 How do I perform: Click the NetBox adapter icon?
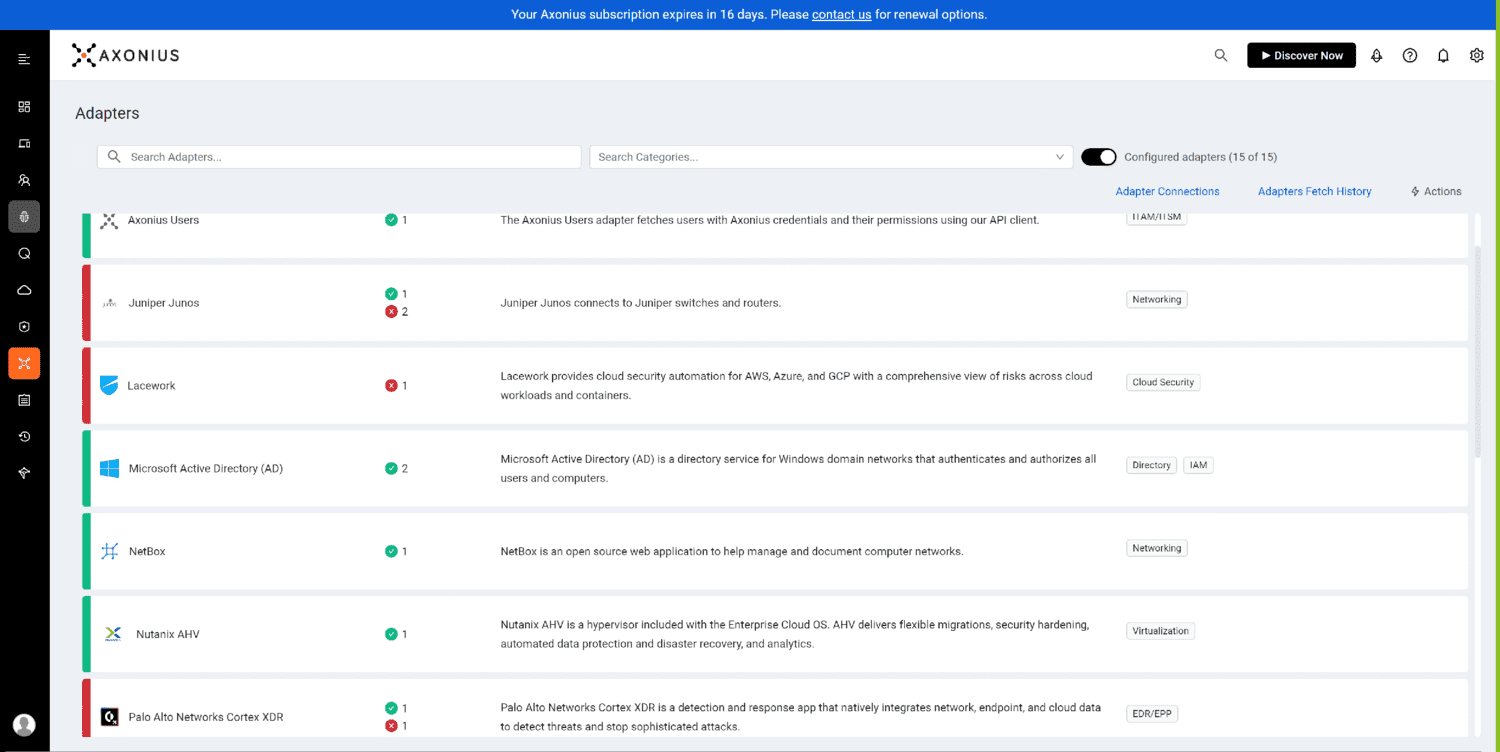tap(109, 551)
